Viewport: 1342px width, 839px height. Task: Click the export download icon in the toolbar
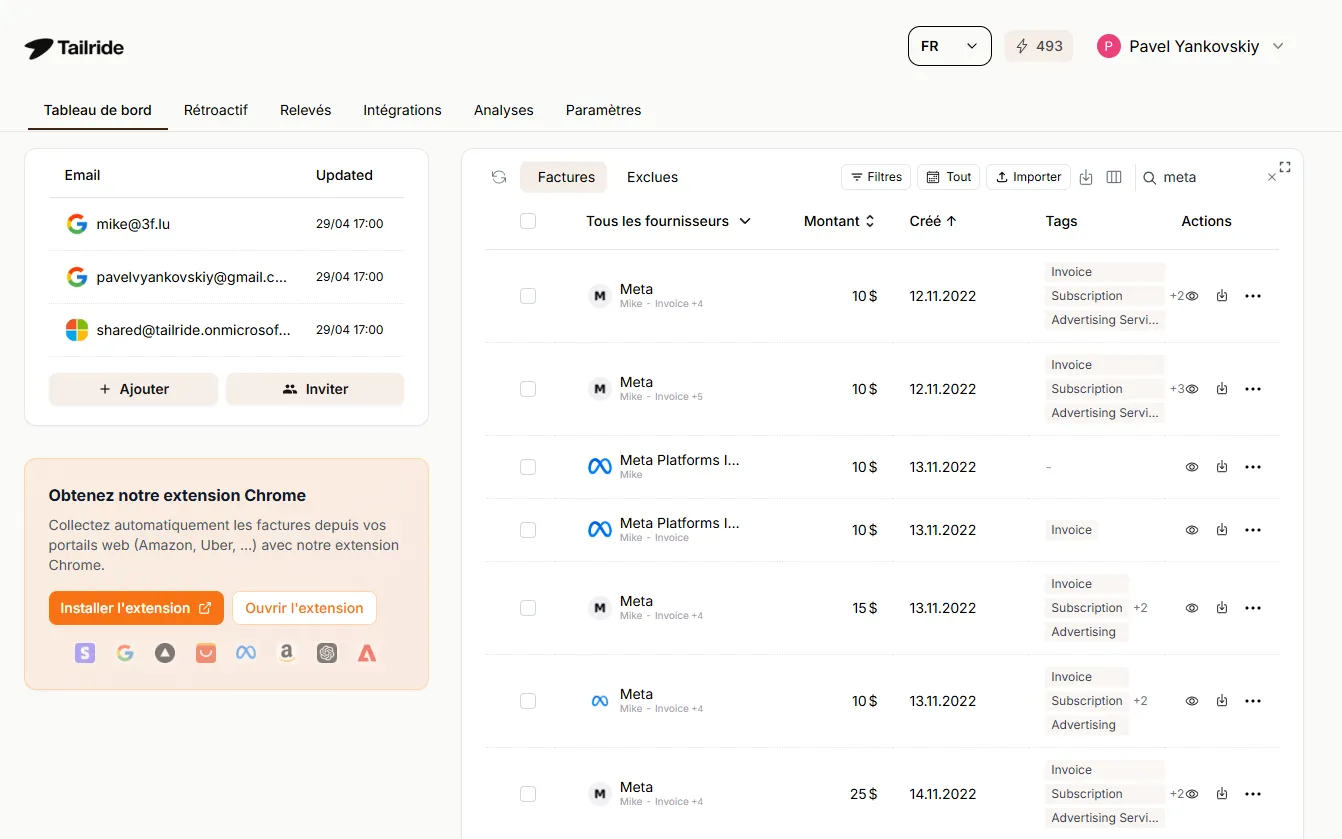(x=1086, y=176)
